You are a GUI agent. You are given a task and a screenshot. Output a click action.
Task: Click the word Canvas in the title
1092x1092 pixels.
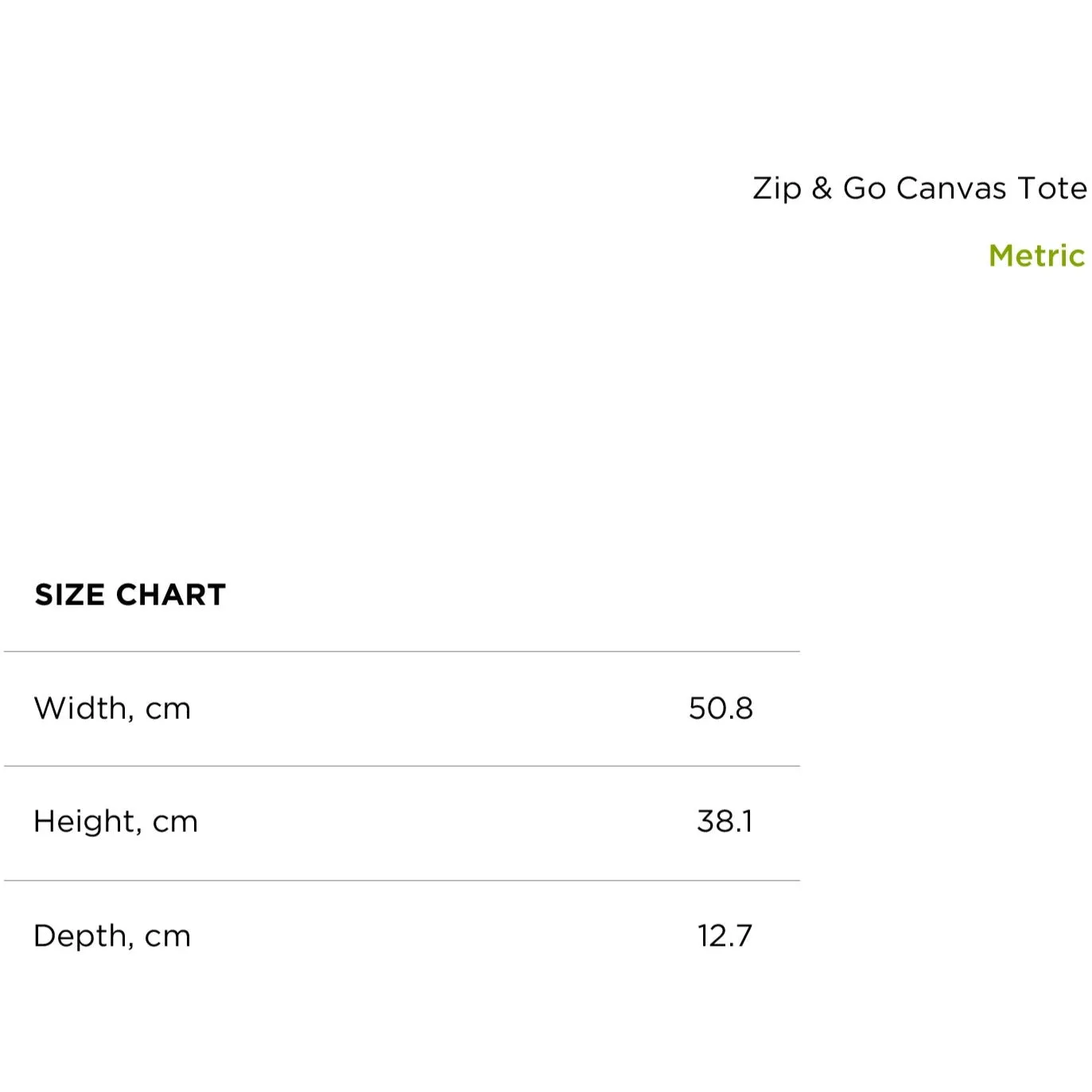coord(951,188)
